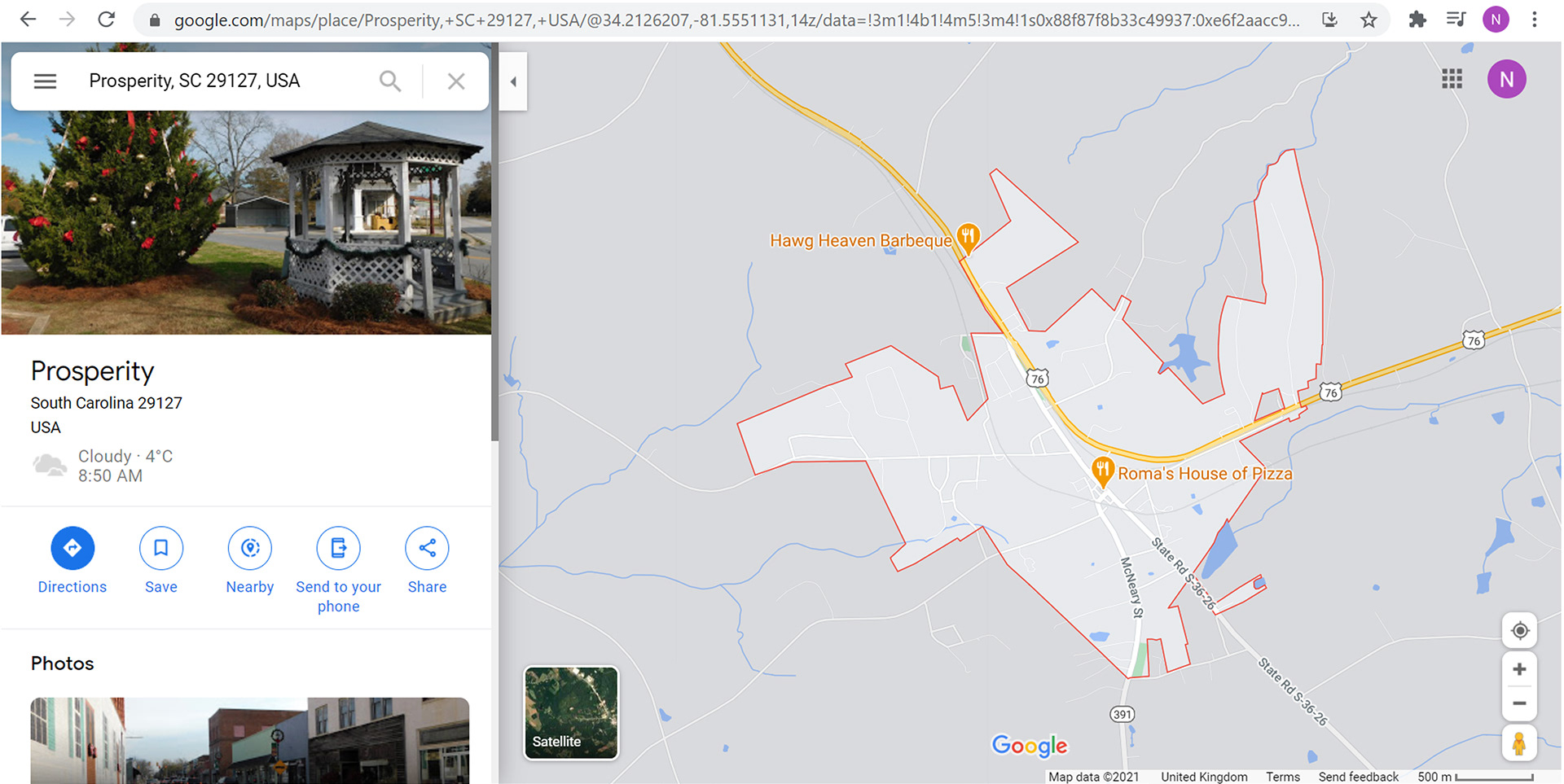Send to your phone
This screenshot has width=1564, height=784.
click(339, 548)
